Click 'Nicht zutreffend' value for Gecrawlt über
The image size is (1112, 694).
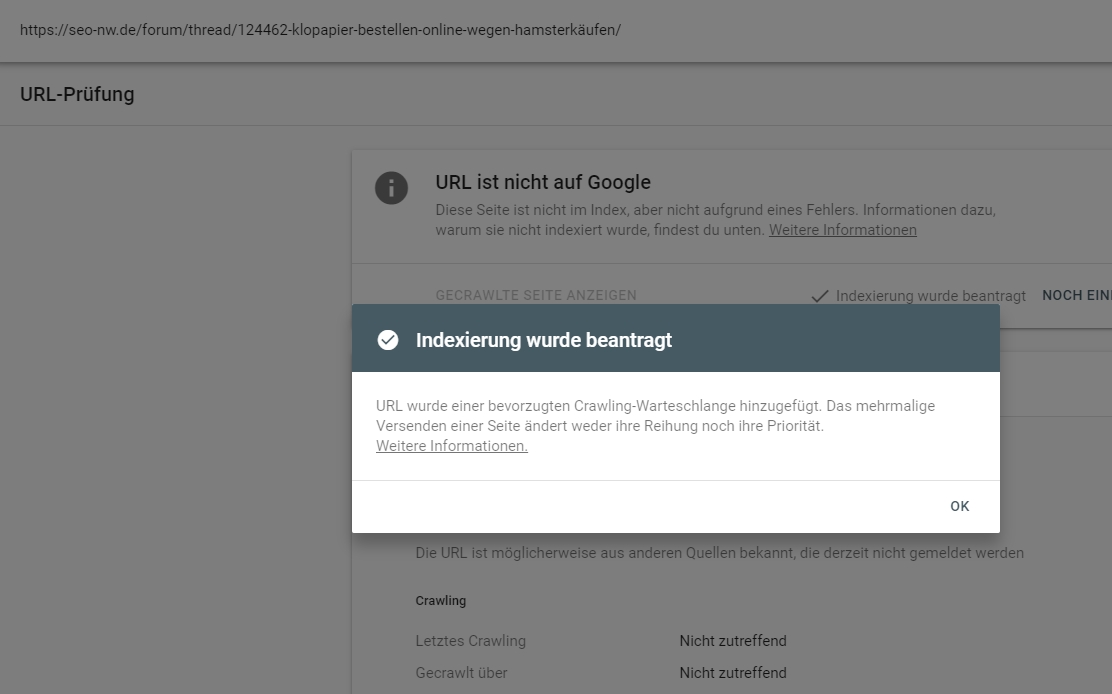732,673
